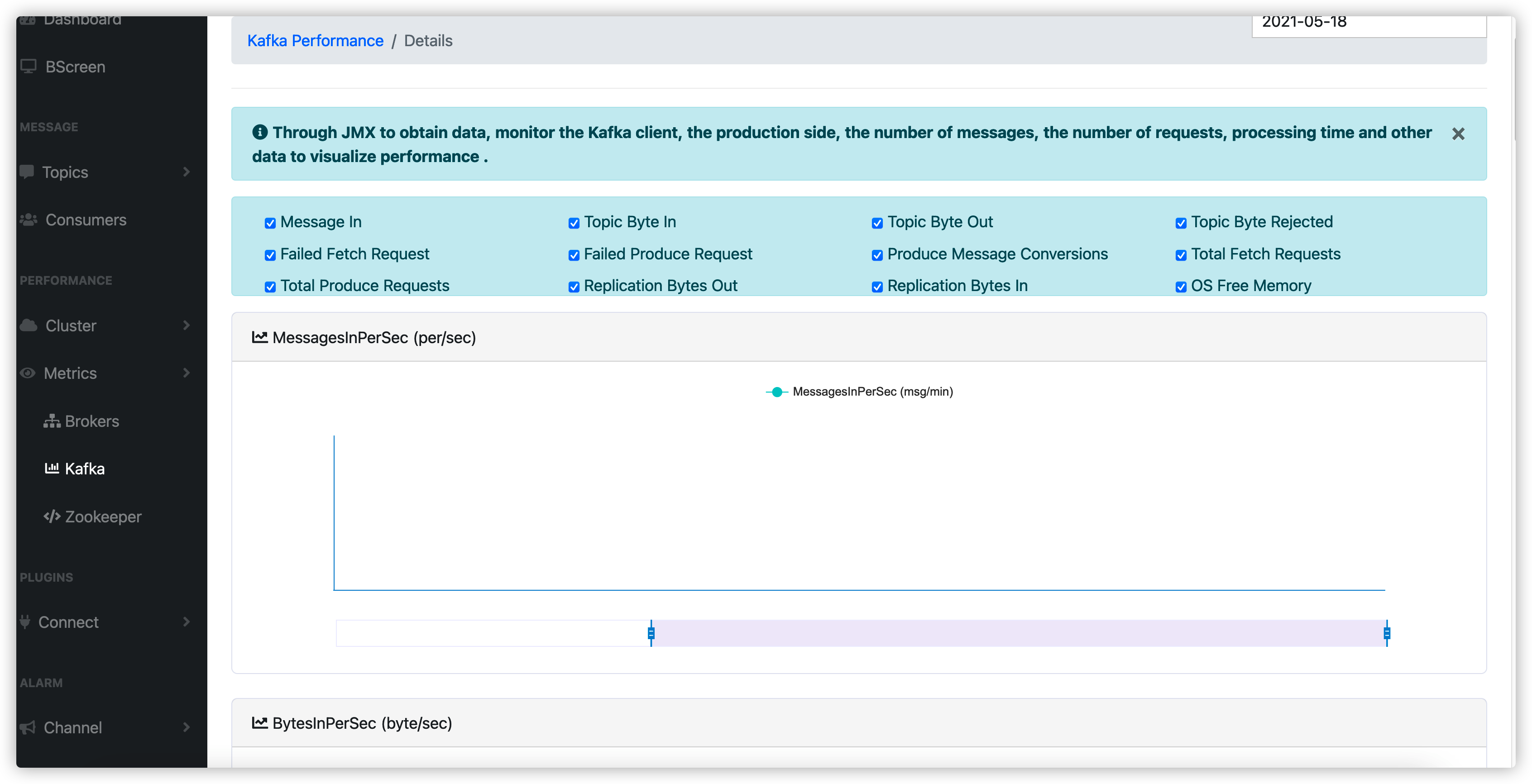The width and height of the screenshot is (1532, 784).
Task: Click the Zookeeper code icon
Action: click(52, 516)
